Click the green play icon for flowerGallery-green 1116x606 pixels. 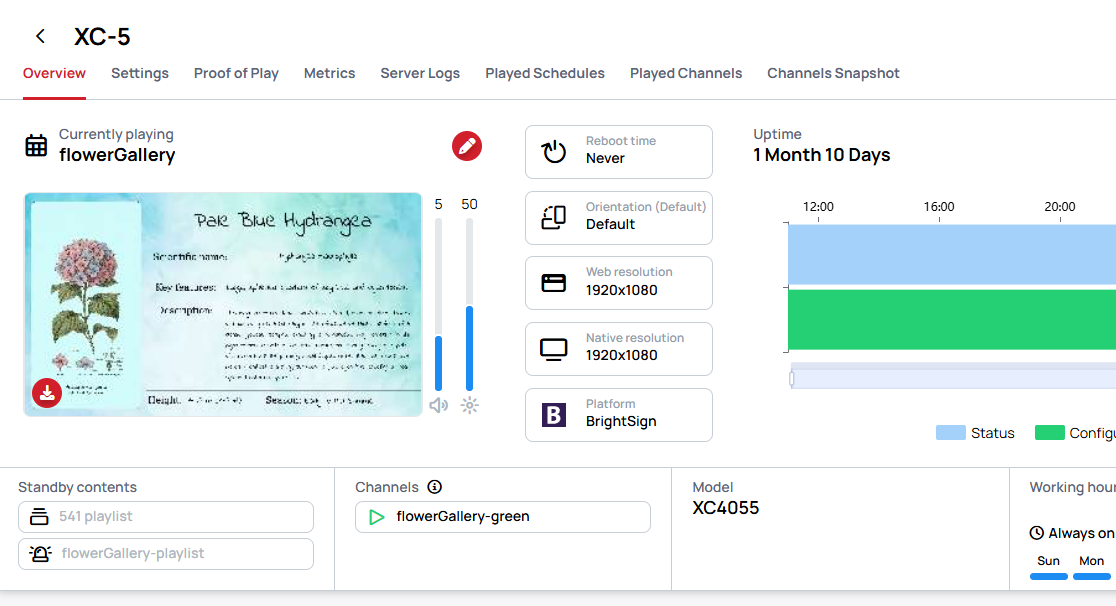pyautogui.click(x=377, y=517)
